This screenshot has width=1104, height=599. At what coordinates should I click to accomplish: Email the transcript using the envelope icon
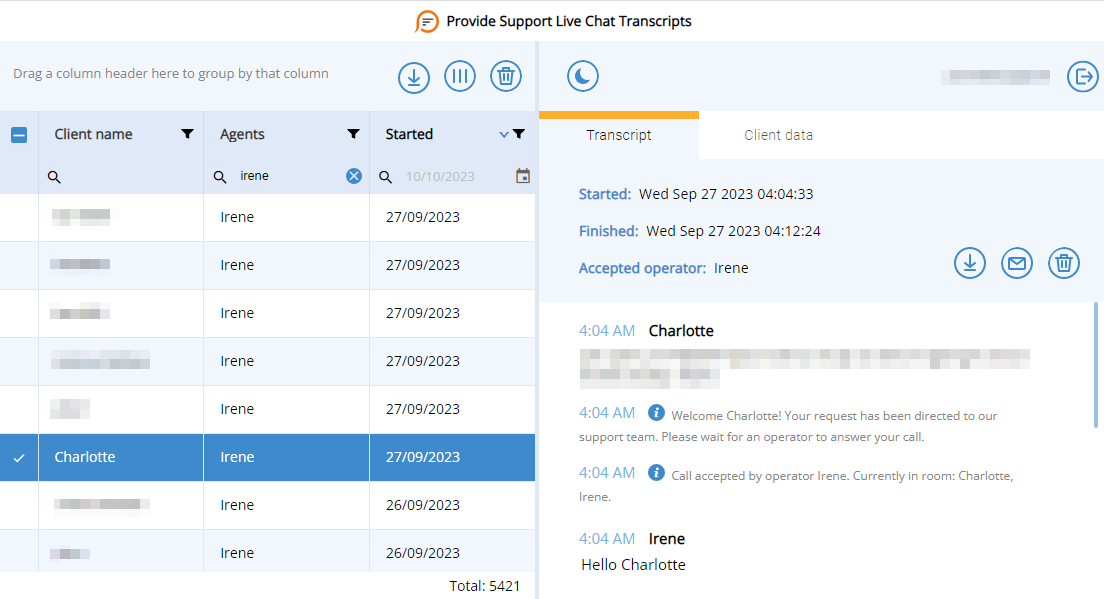[1017, 263]
